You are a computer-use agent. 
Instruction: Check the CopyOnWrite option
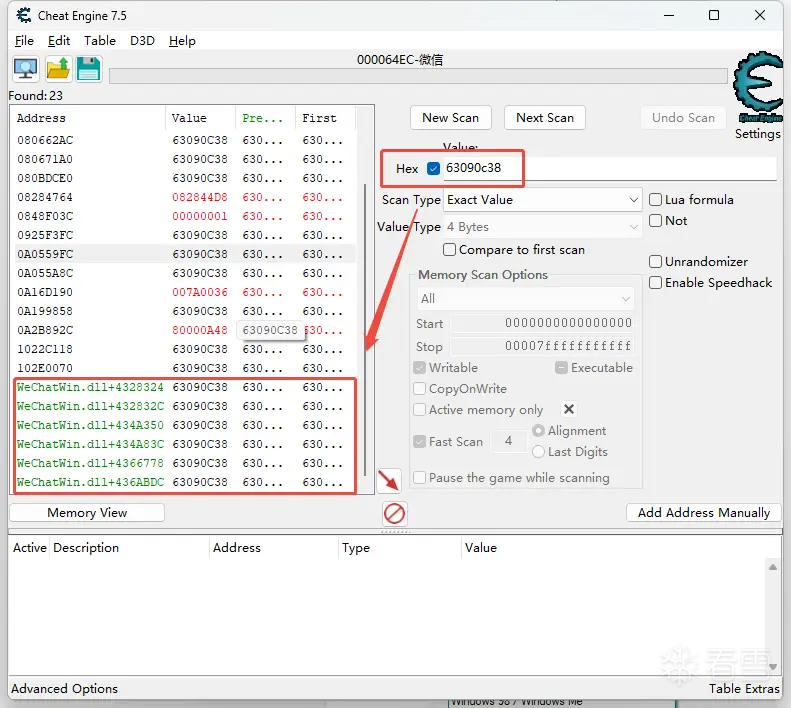tap(419, 389)
